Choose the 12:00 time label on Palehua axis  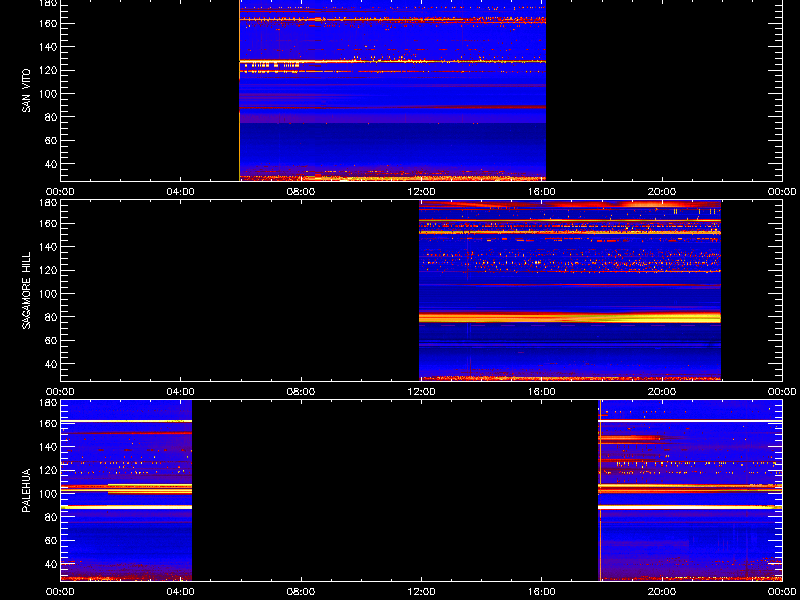tap(421, 592)
